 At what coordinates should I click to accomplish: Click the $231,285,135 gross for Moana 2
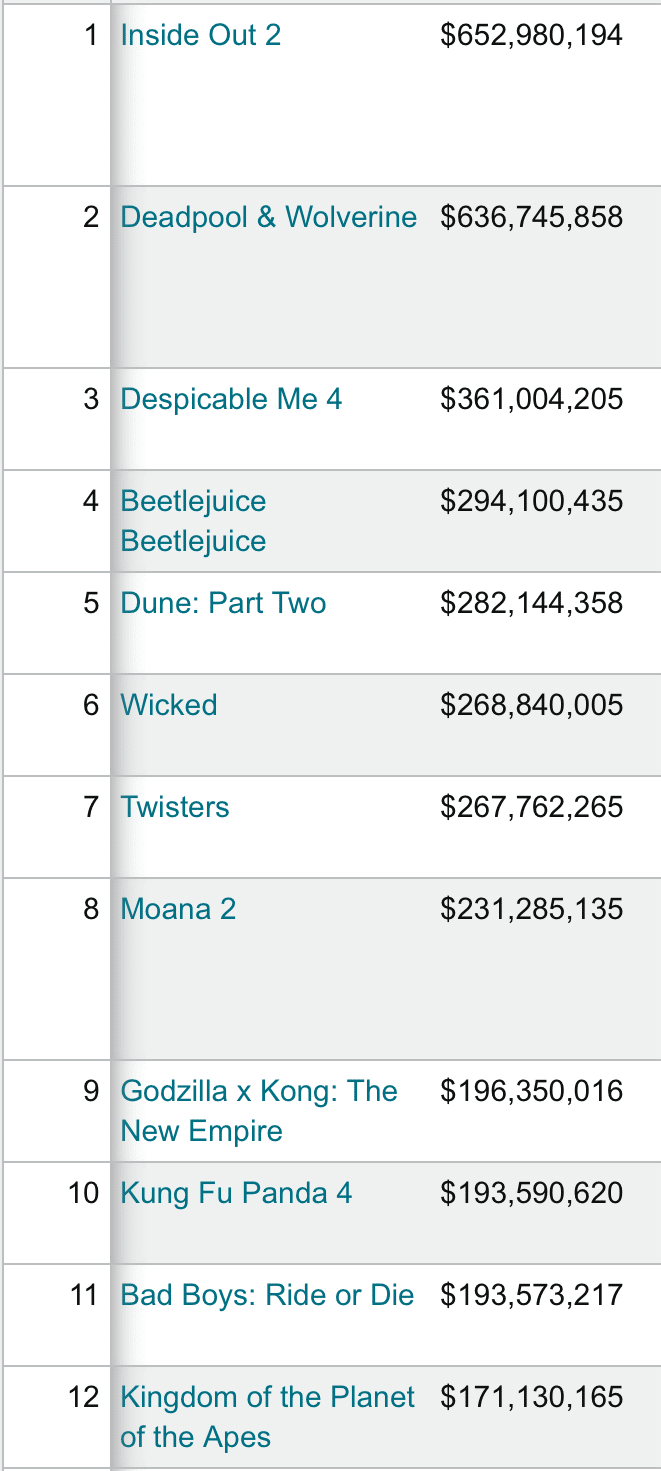pyautogui.click(x=531, y=909)
